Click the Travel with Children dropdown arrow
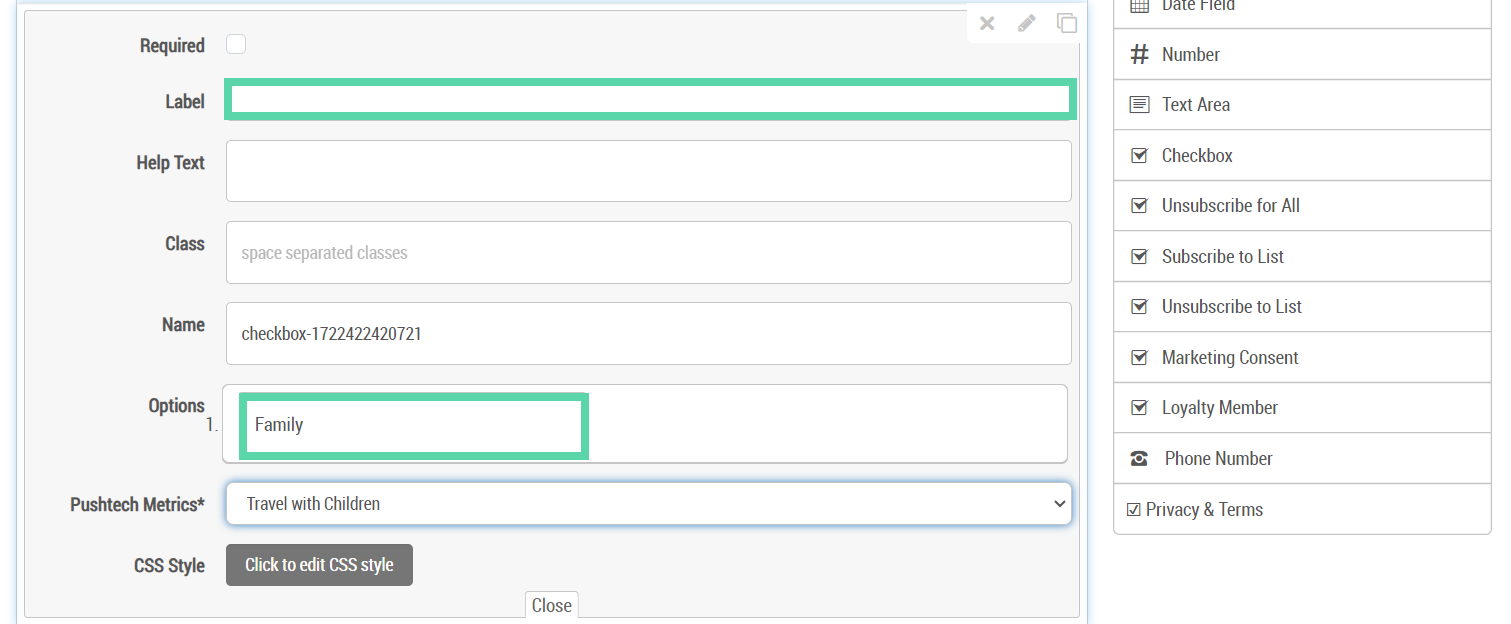This screenshot has height=624, width=1511. click(x=1060, y=504)
